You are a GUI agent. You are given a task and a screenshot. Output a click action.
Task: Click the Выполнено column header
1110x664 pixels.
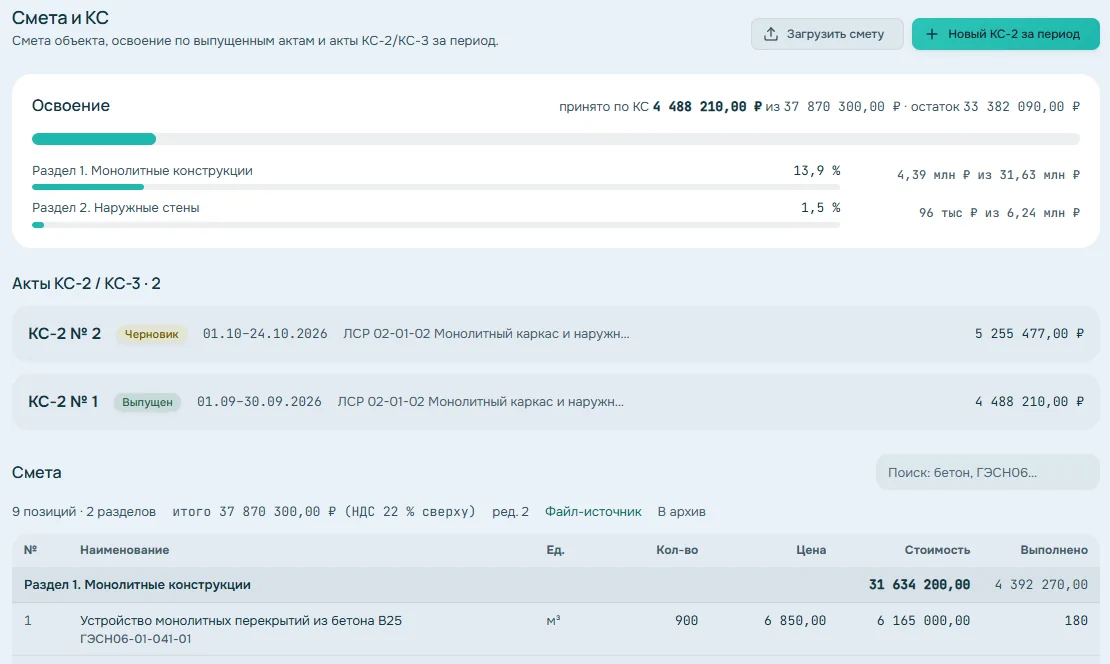click(1054, 550)
